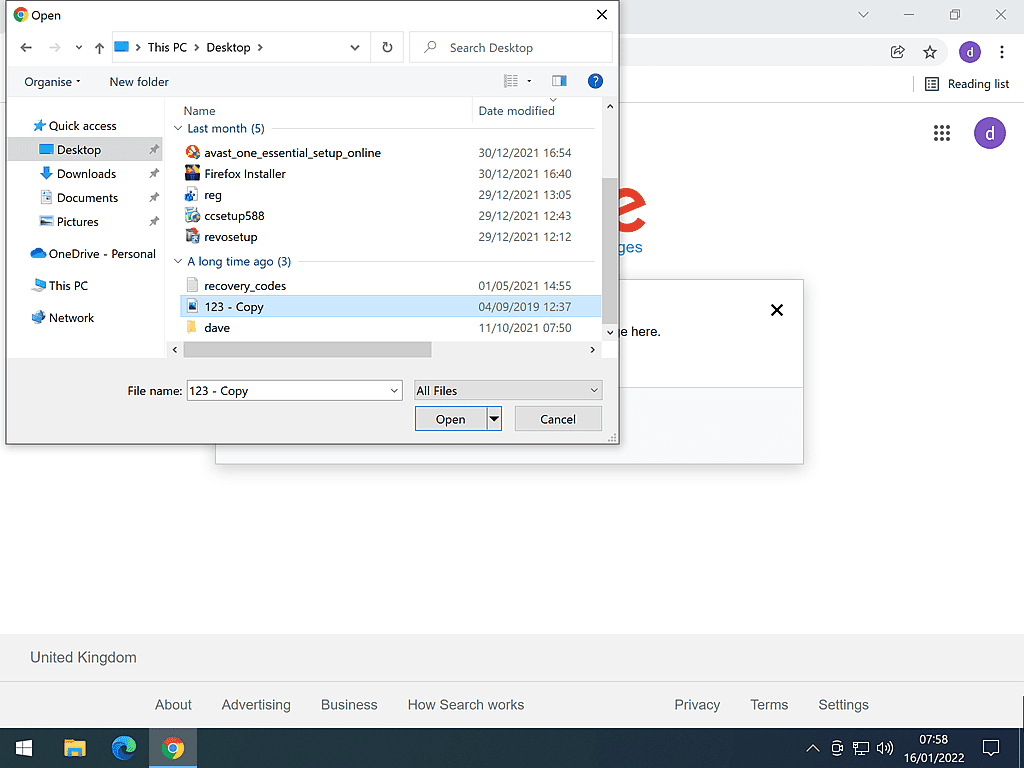The height and width of the screenshot is (768, 1024).
Task: Click the Up one level arrow icon
Action: pos(99,48)
